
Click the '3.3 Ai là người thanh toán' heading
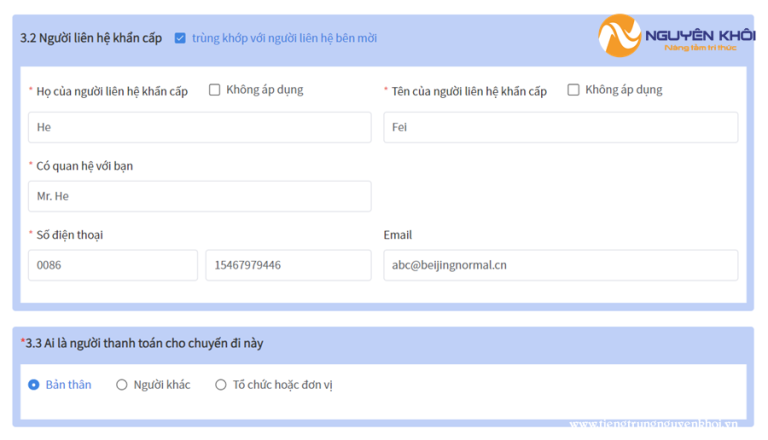tap(142, 343)
